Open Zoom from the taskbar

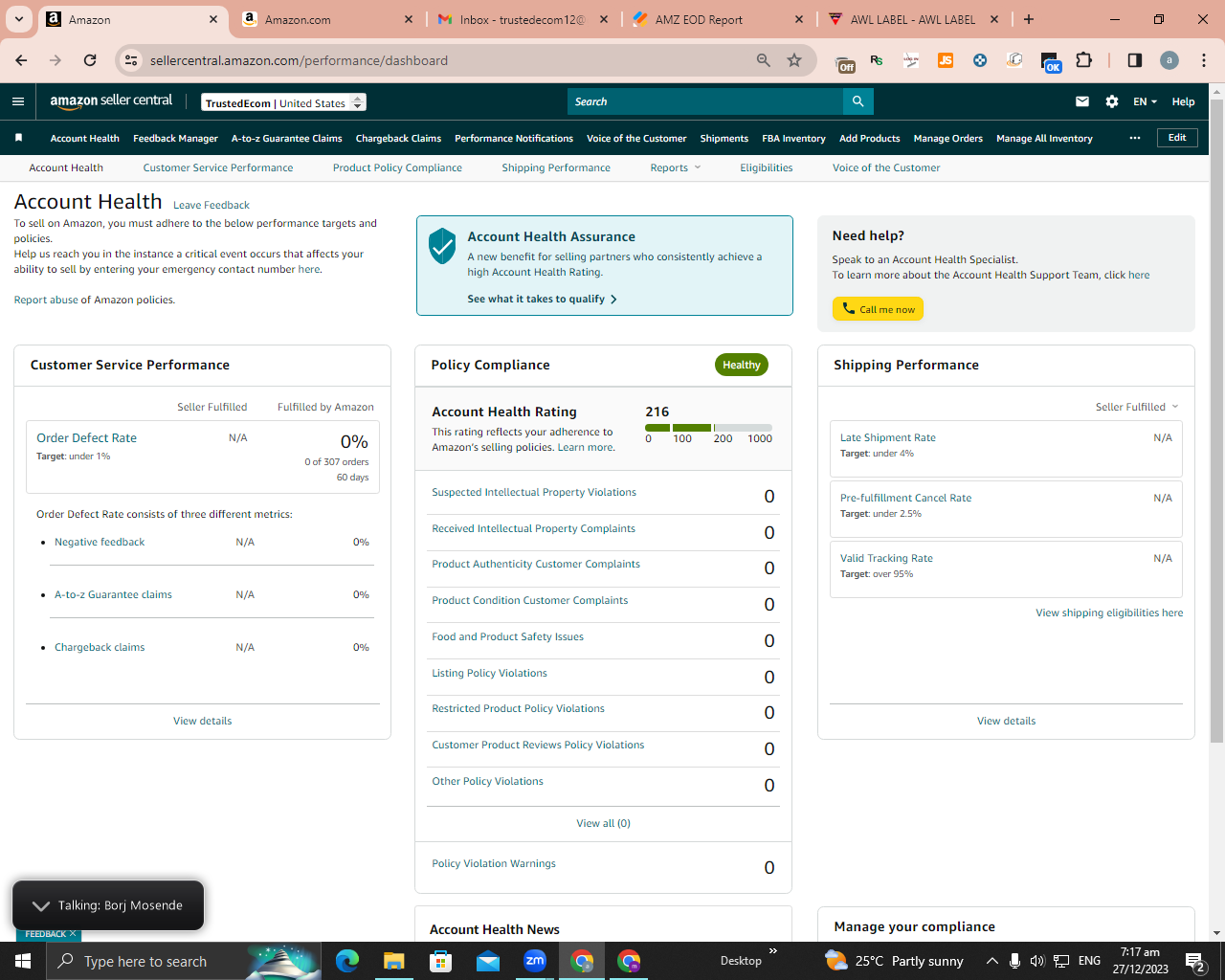coord(535,961)
